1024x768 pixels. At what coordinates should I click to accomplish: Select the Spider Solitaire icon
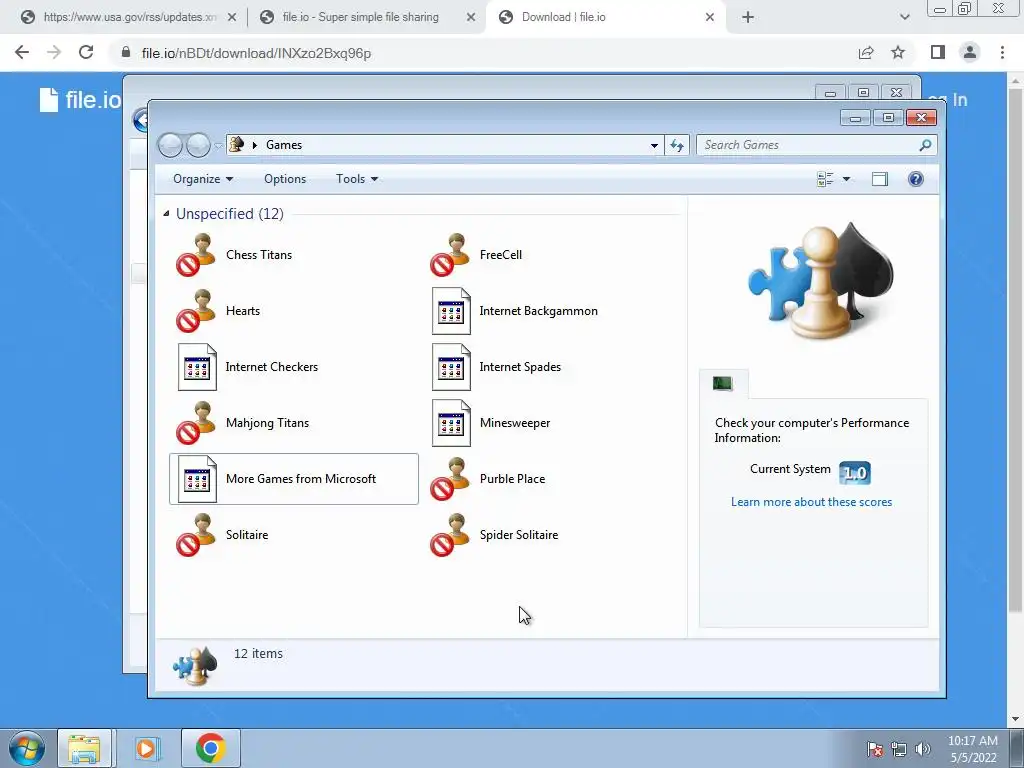tap(450, 535)
